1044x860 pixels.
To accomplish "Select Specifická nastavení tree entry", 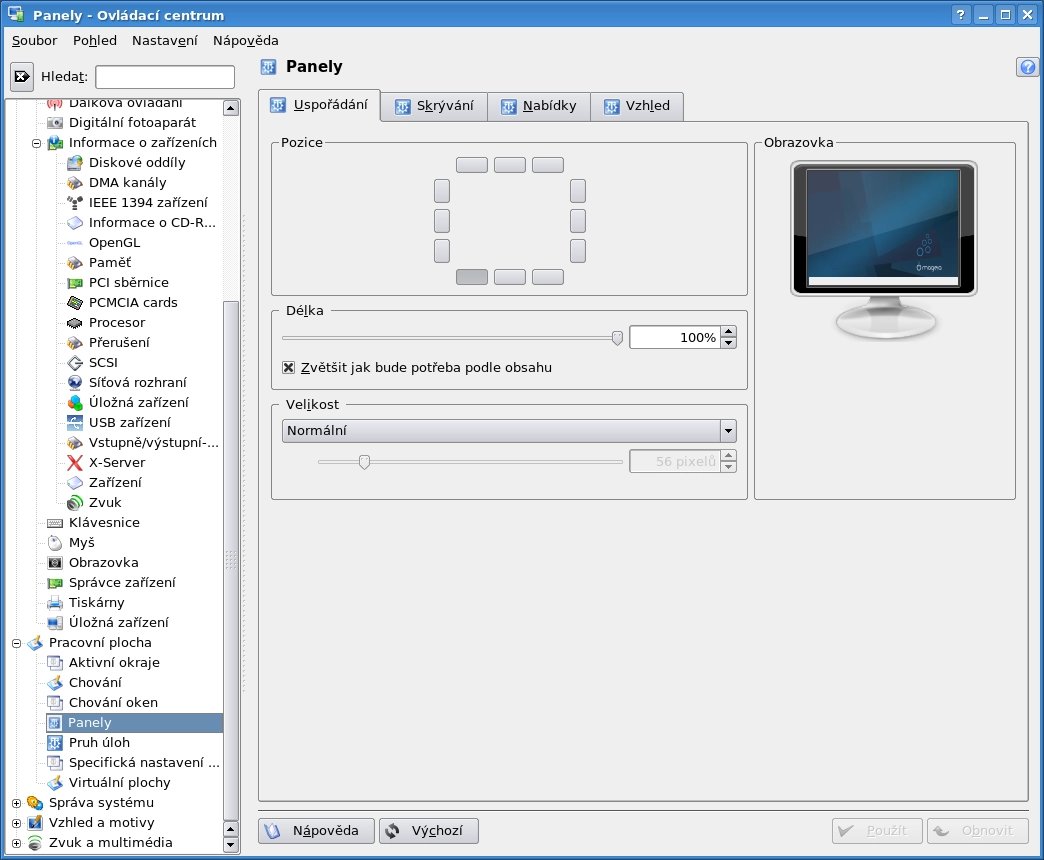I will 144,763.
